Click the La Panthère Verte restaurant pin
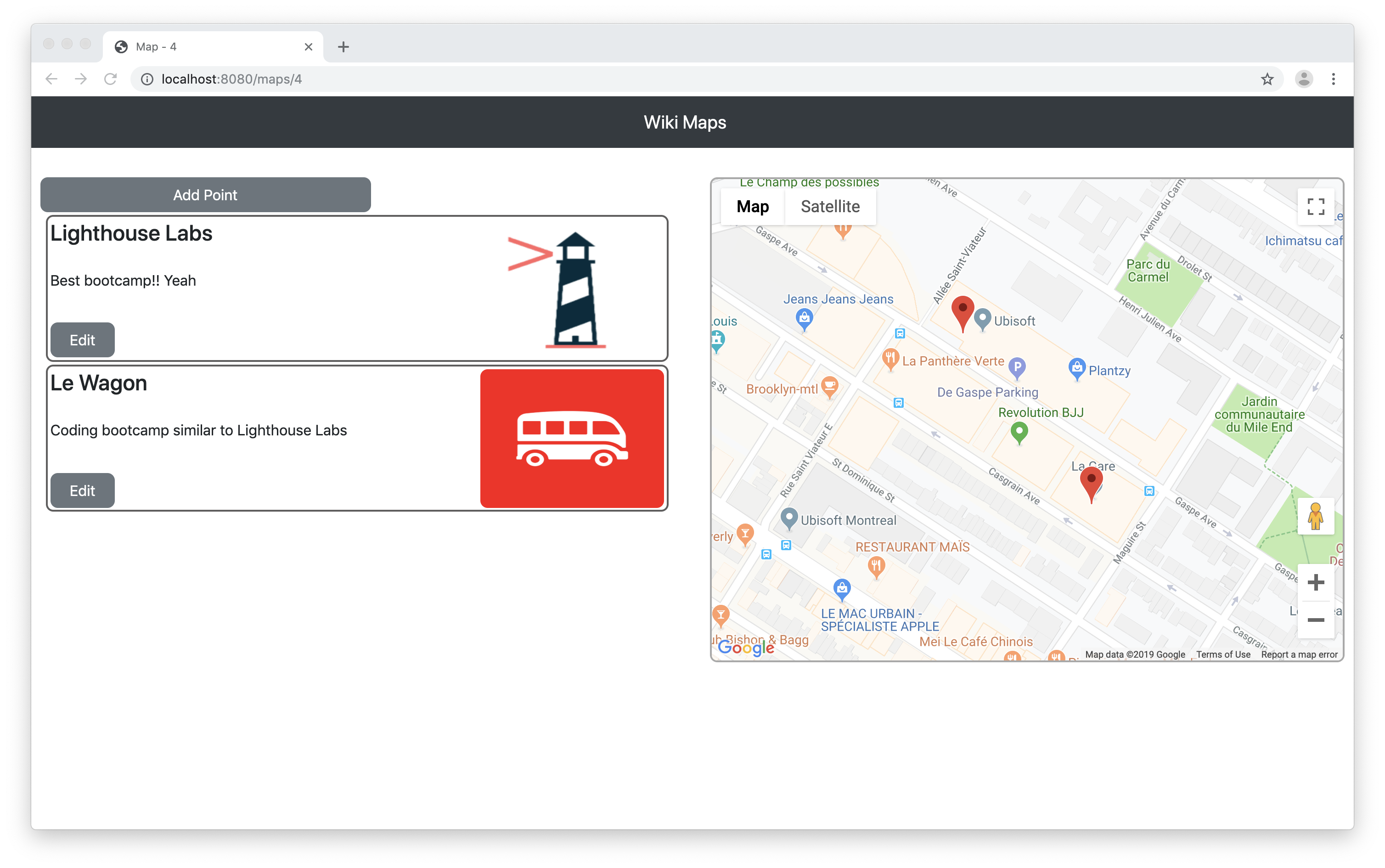This screenshot has height=868, width=1385. [x=890, y=360]
